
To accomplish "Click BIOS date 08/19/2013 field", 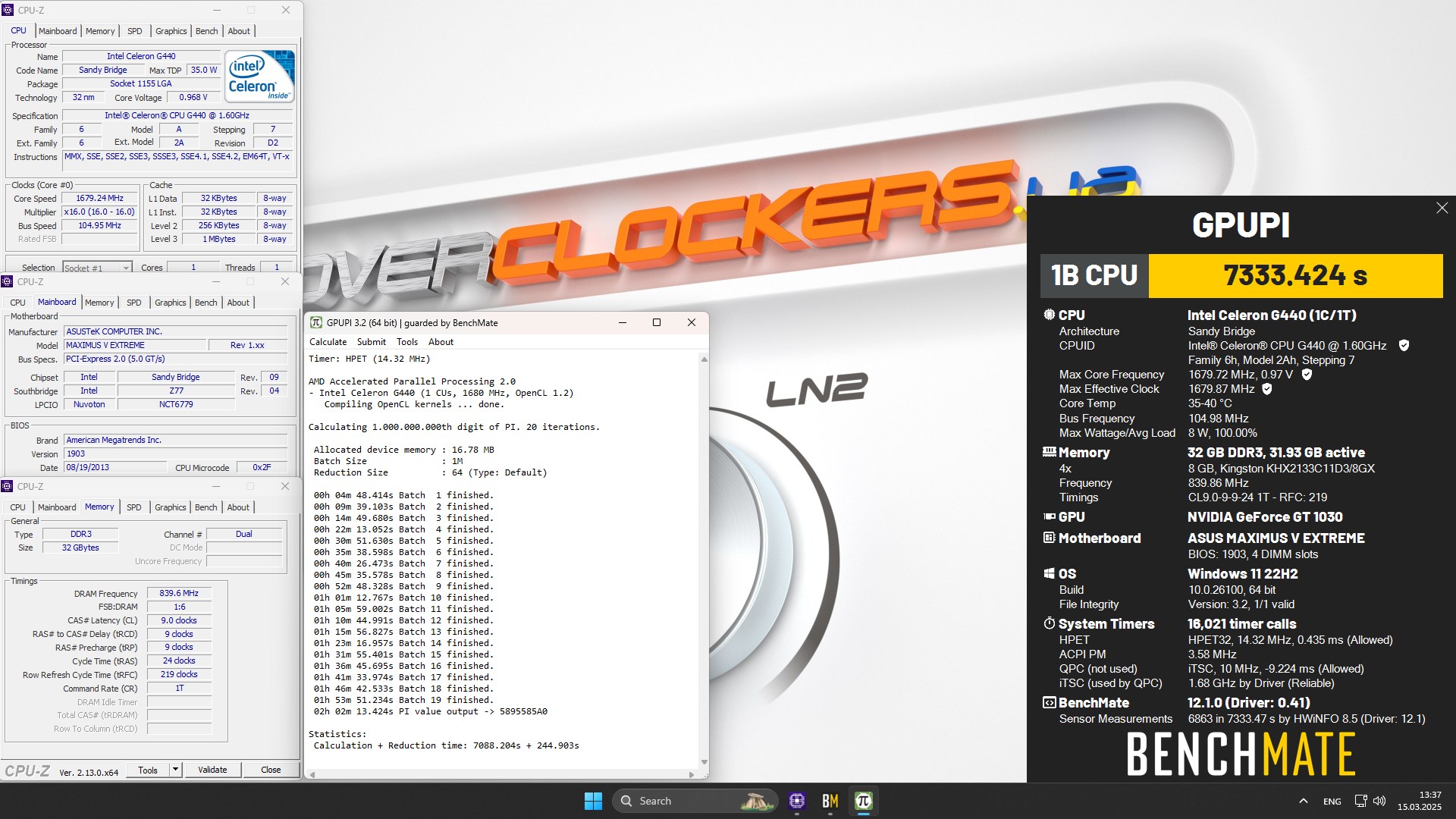I will (x=114, y=467).
